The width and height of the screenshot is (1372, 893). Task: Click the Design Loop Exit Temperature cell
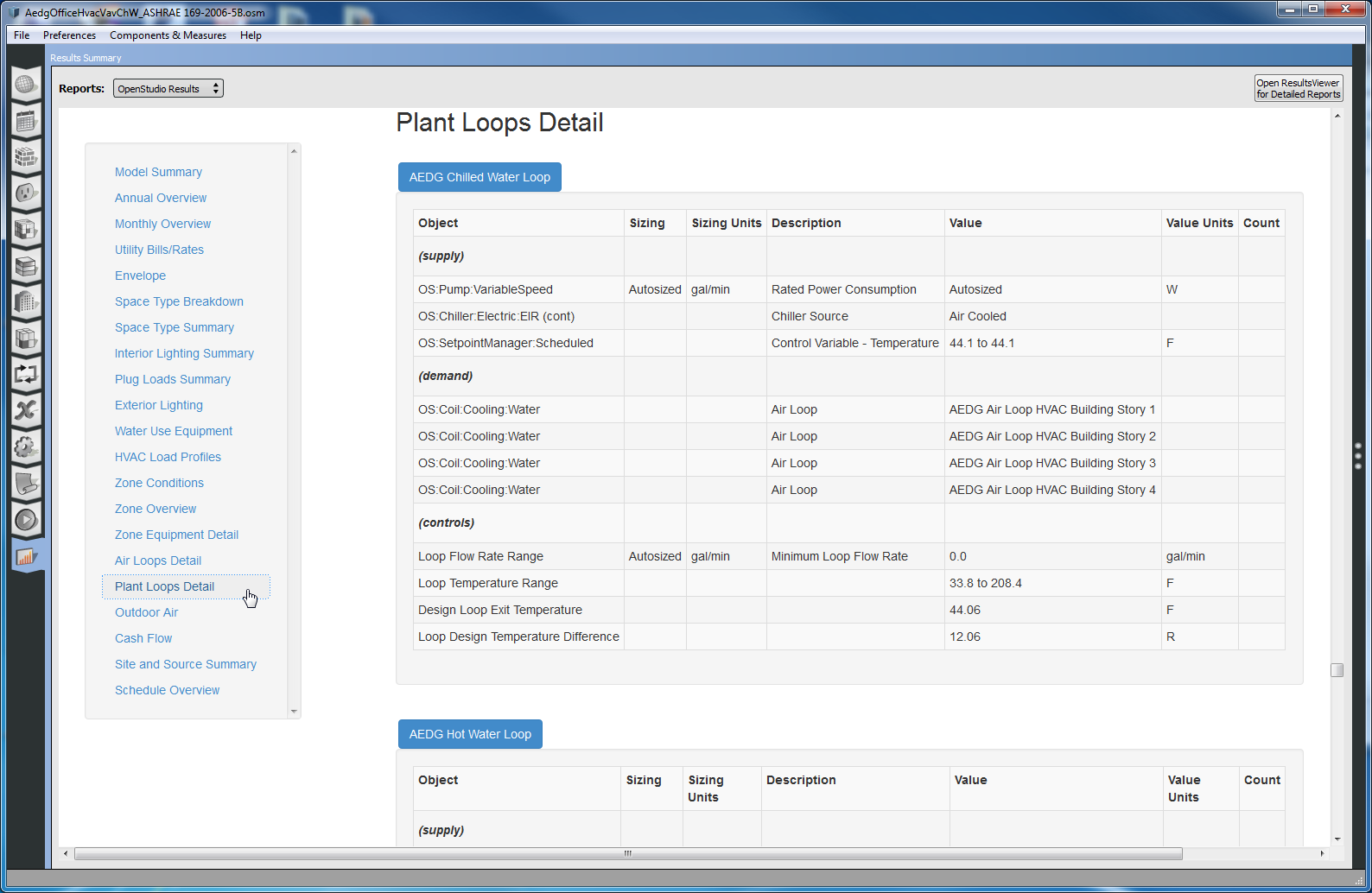(x=518, y=610)
